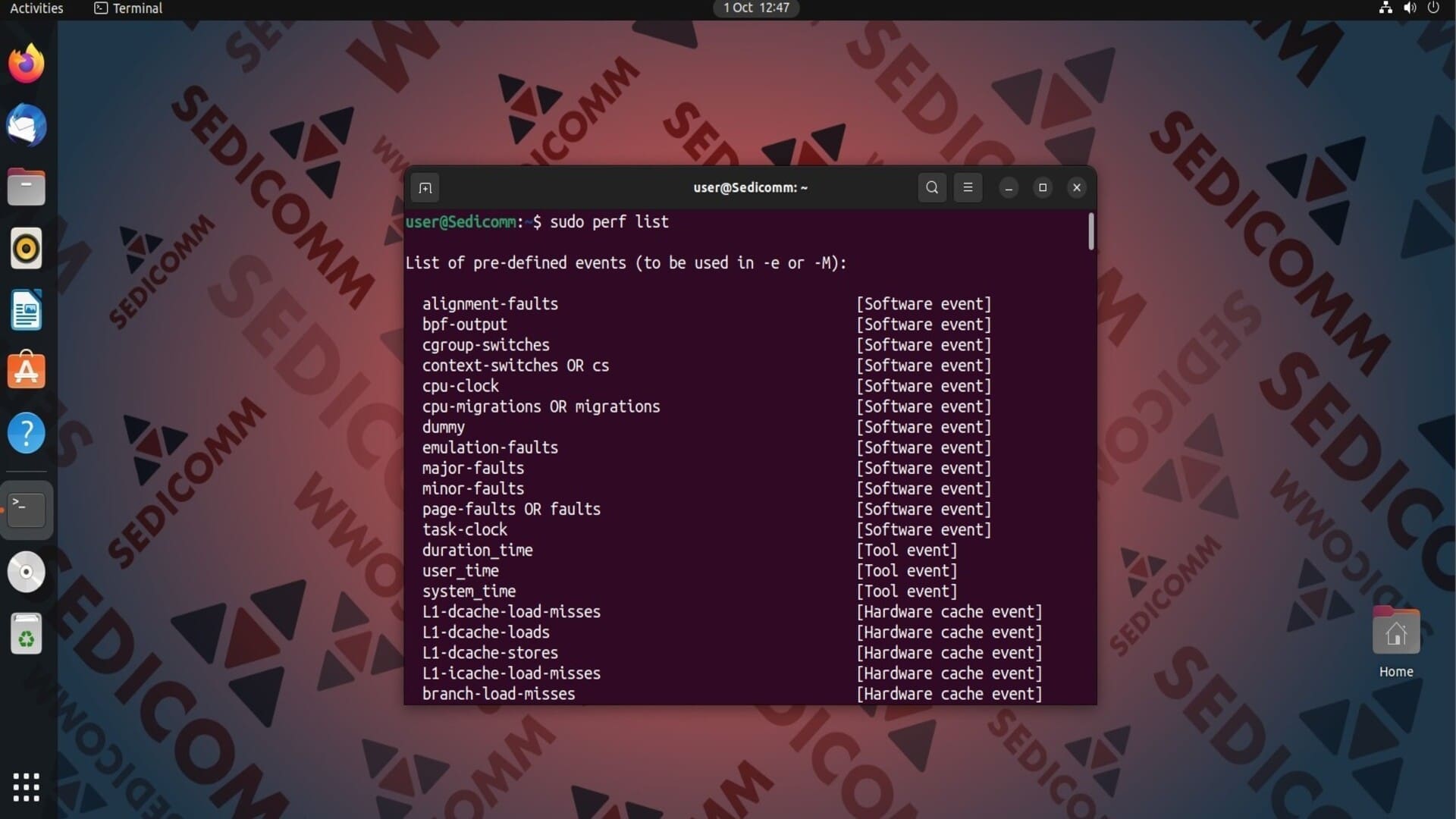
Task: Maximize the terminal window
Action: click(1043, 187)
